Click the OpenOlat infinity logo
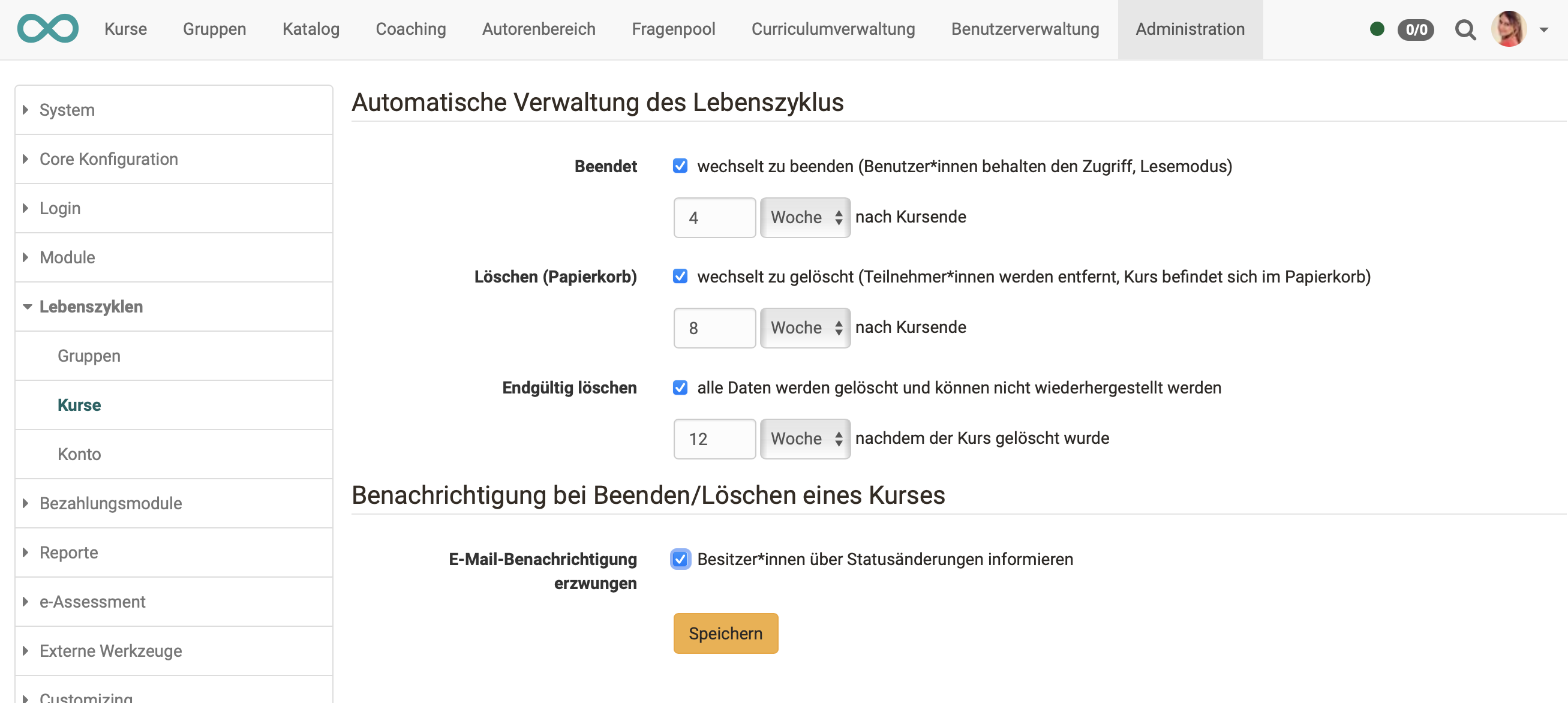 [x=47, y=29]
